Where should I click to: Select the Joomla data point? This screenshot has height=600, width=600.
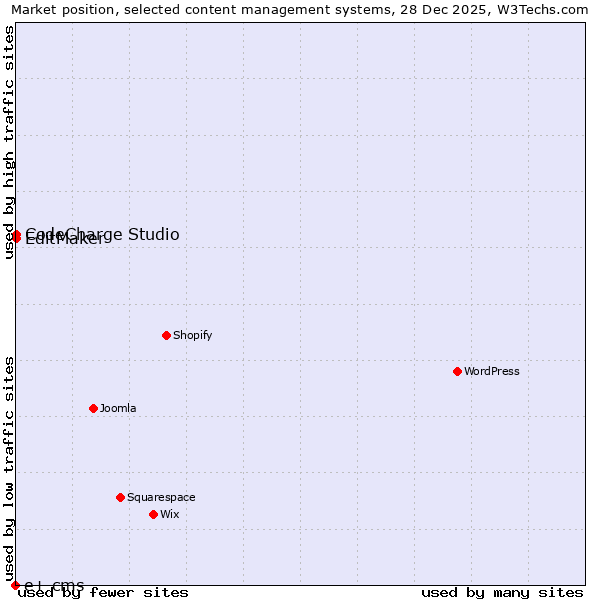pos(93,409)
